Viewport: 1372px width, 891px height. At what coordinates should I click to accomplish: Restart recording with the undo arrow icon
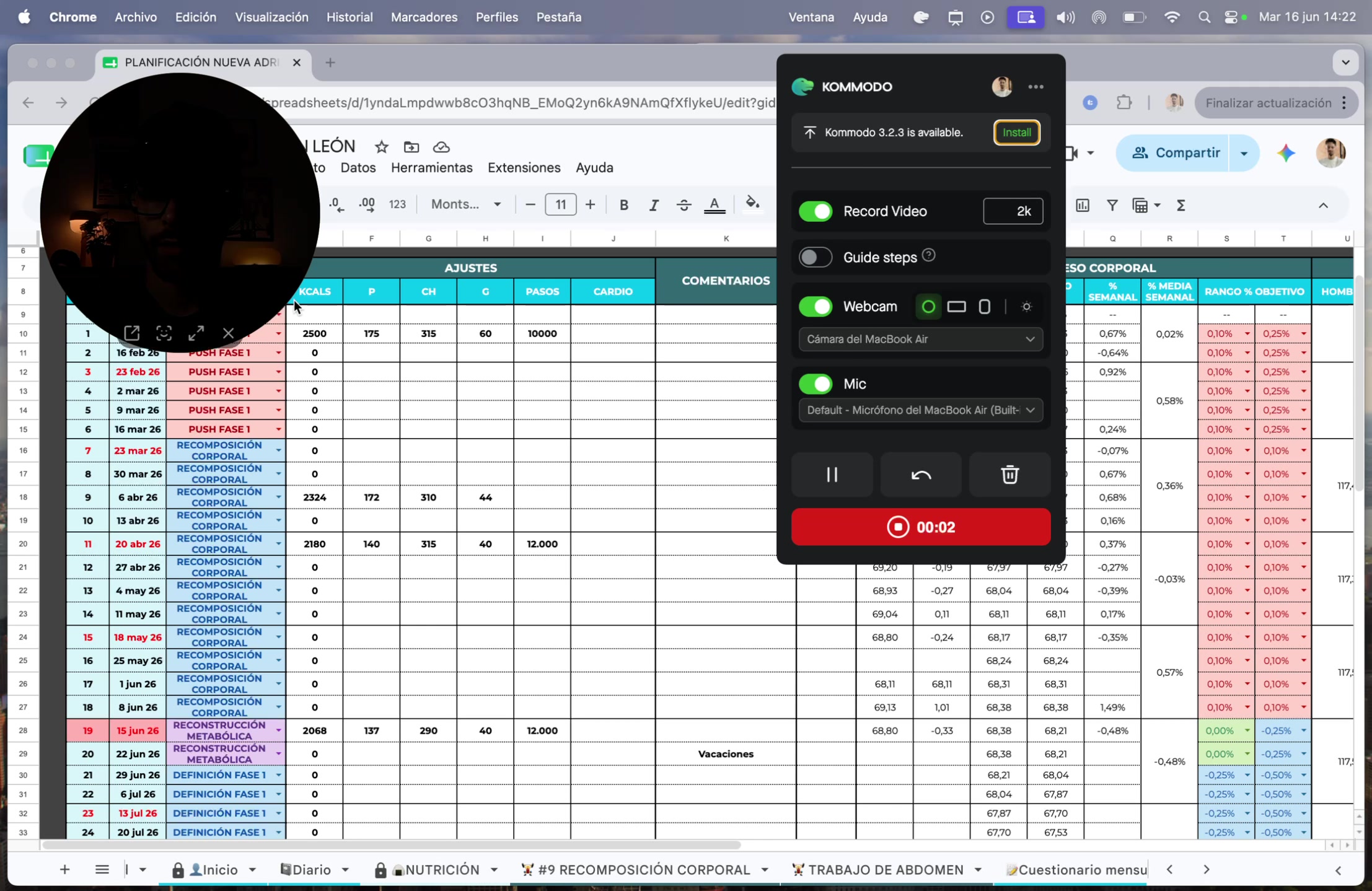[x=921, y=475]
